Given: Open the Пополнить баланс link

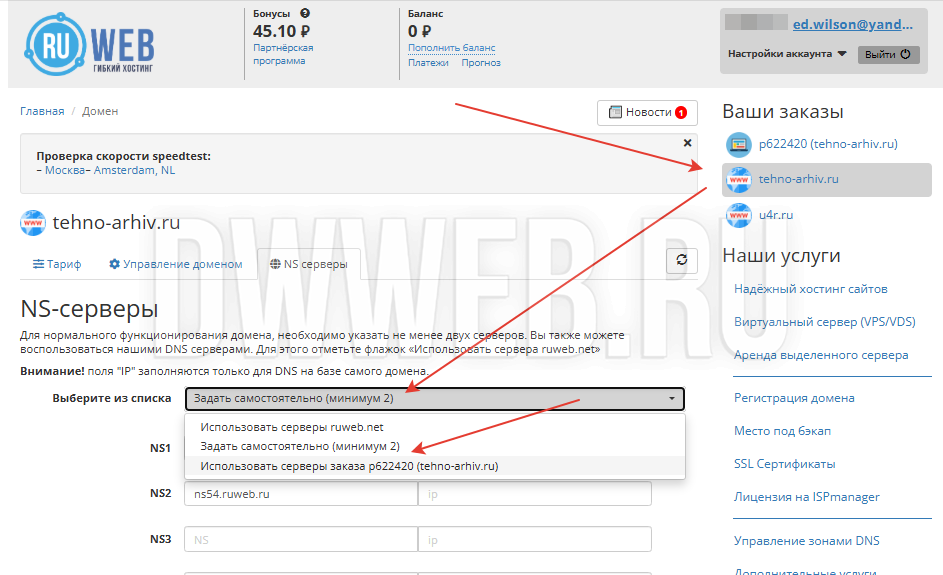Looking at the screenshot, I should tap(452, 48).
